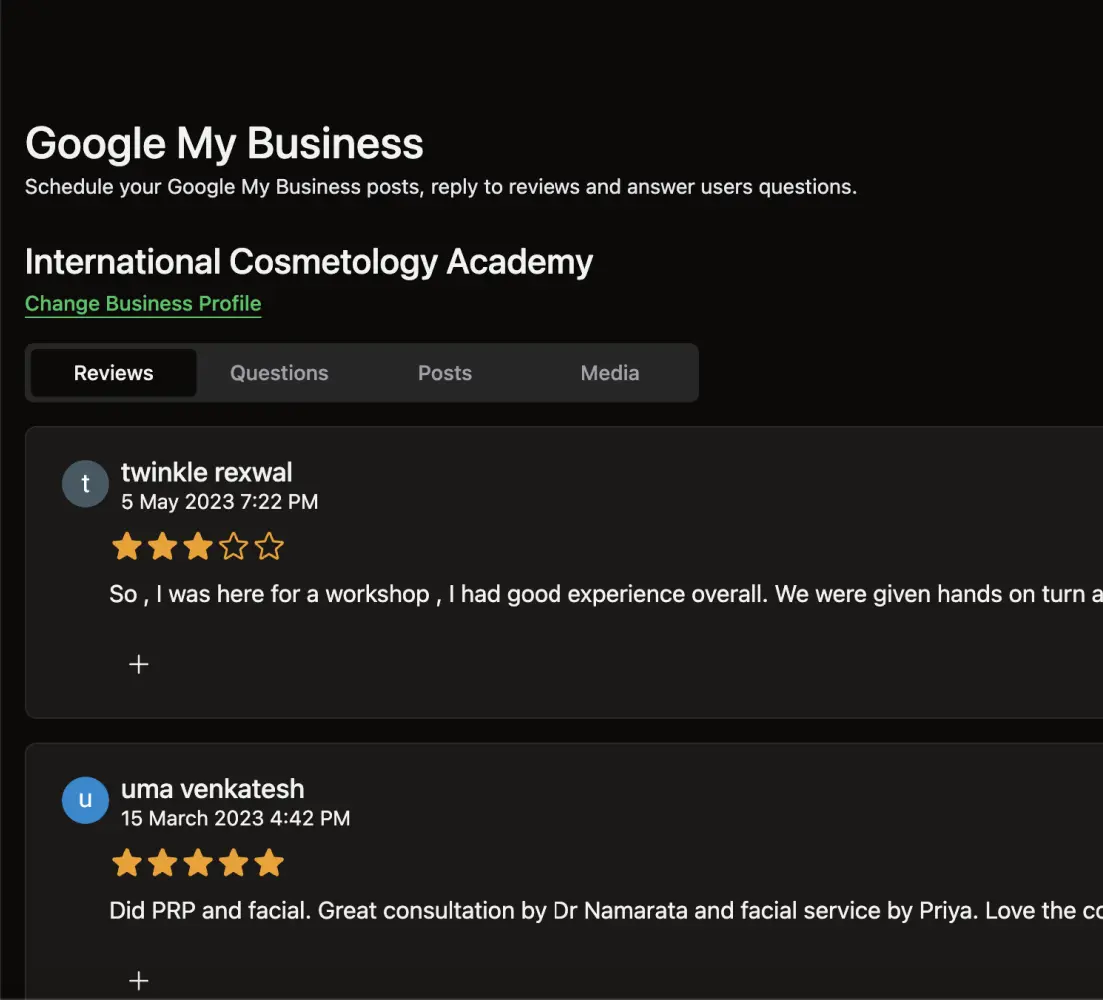Go to the Reviews tab

(114, 373)
